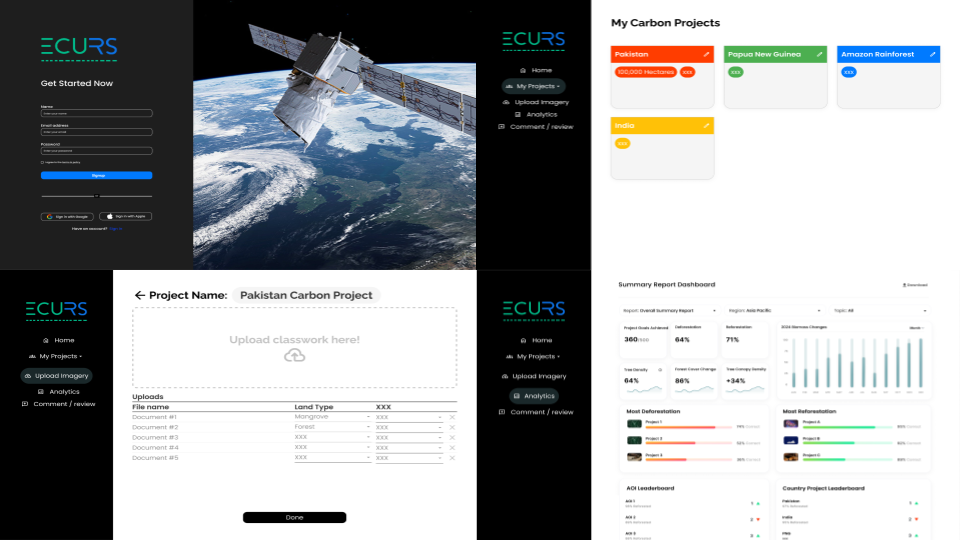Screen dimensions: 960x540
Task: Click the Email address input field
Action: pos(97,132)
